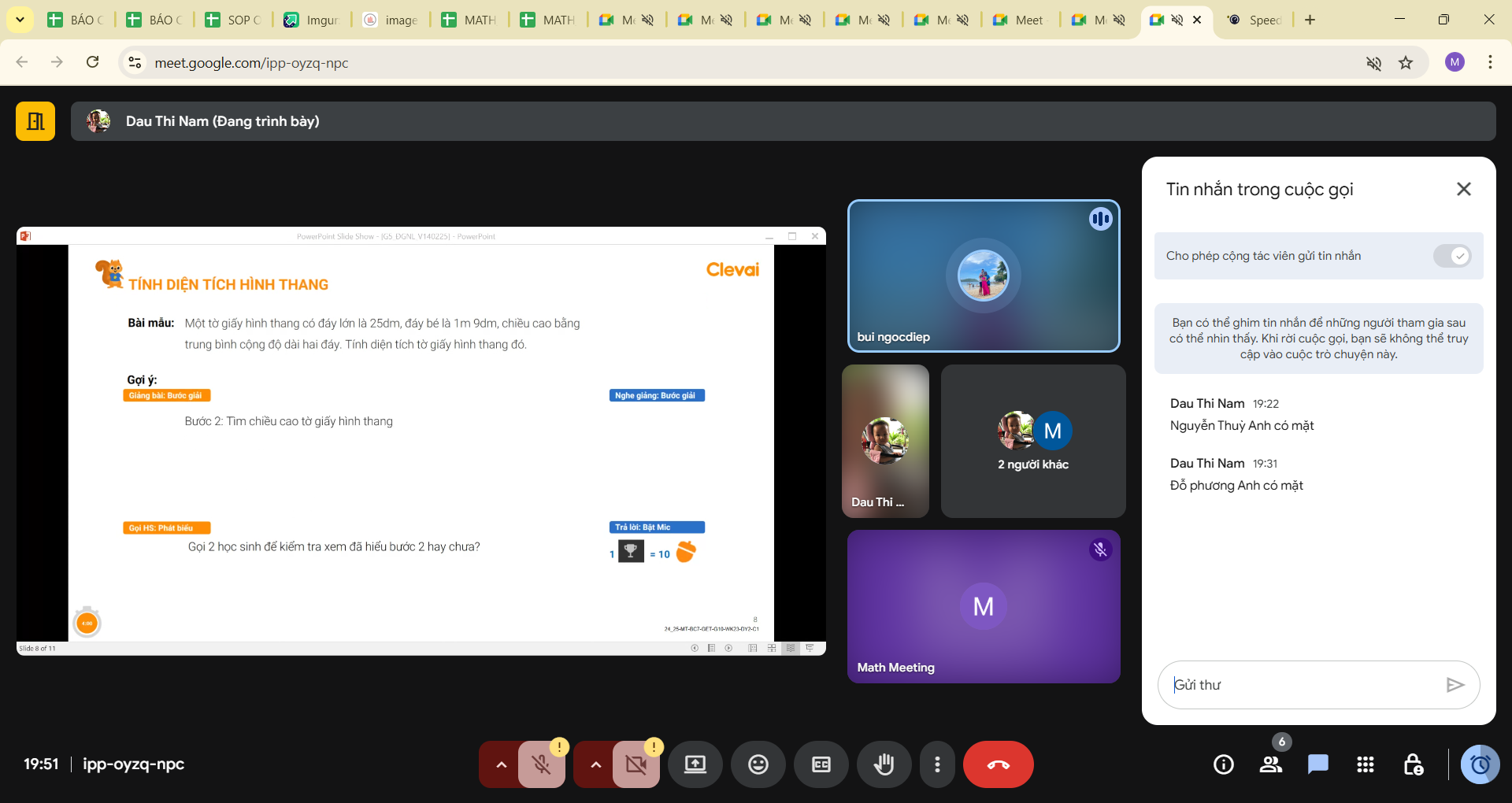This screenshot has height=803, width=1512.
Task: Switch to the Speed tab
Action: (1254, 20)
